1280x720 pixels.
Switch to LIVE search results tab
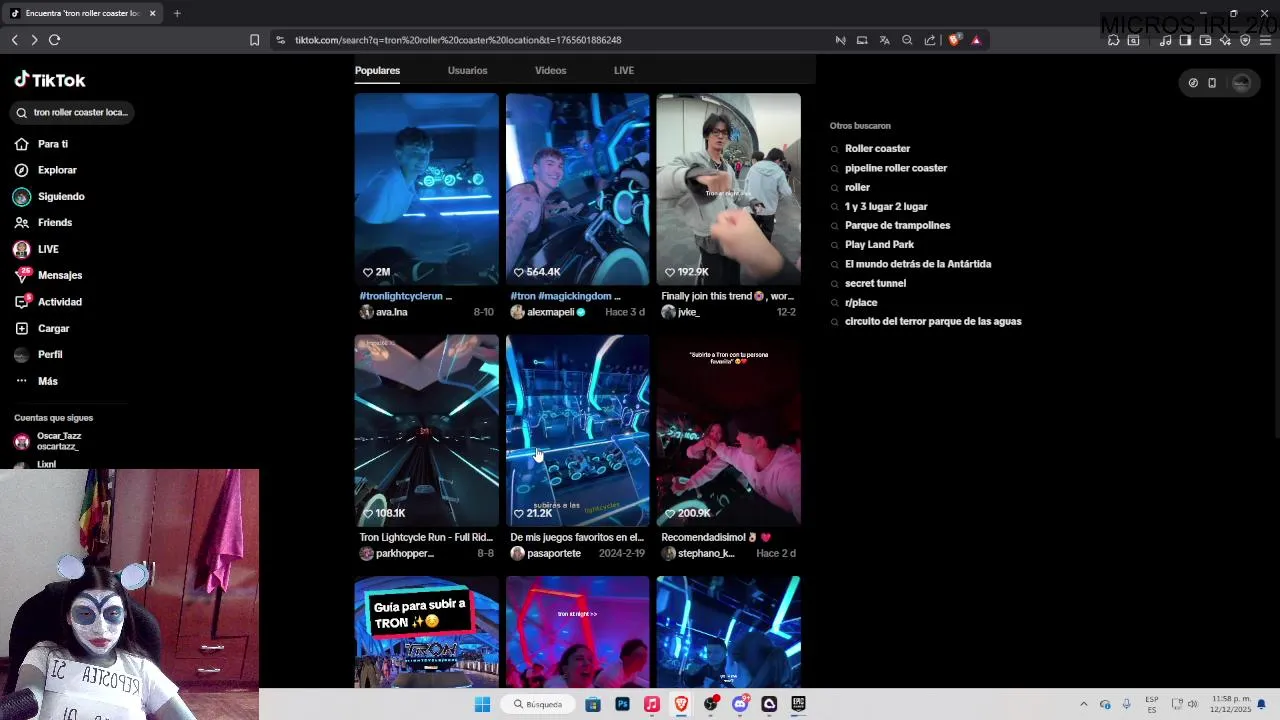tap(624, 70)
